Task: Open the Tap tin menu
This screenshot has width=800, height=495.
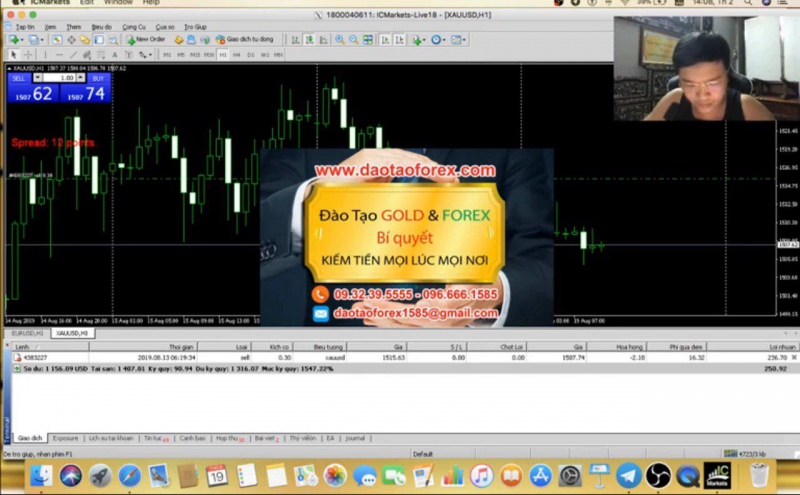Action: [x=25, y=27]
